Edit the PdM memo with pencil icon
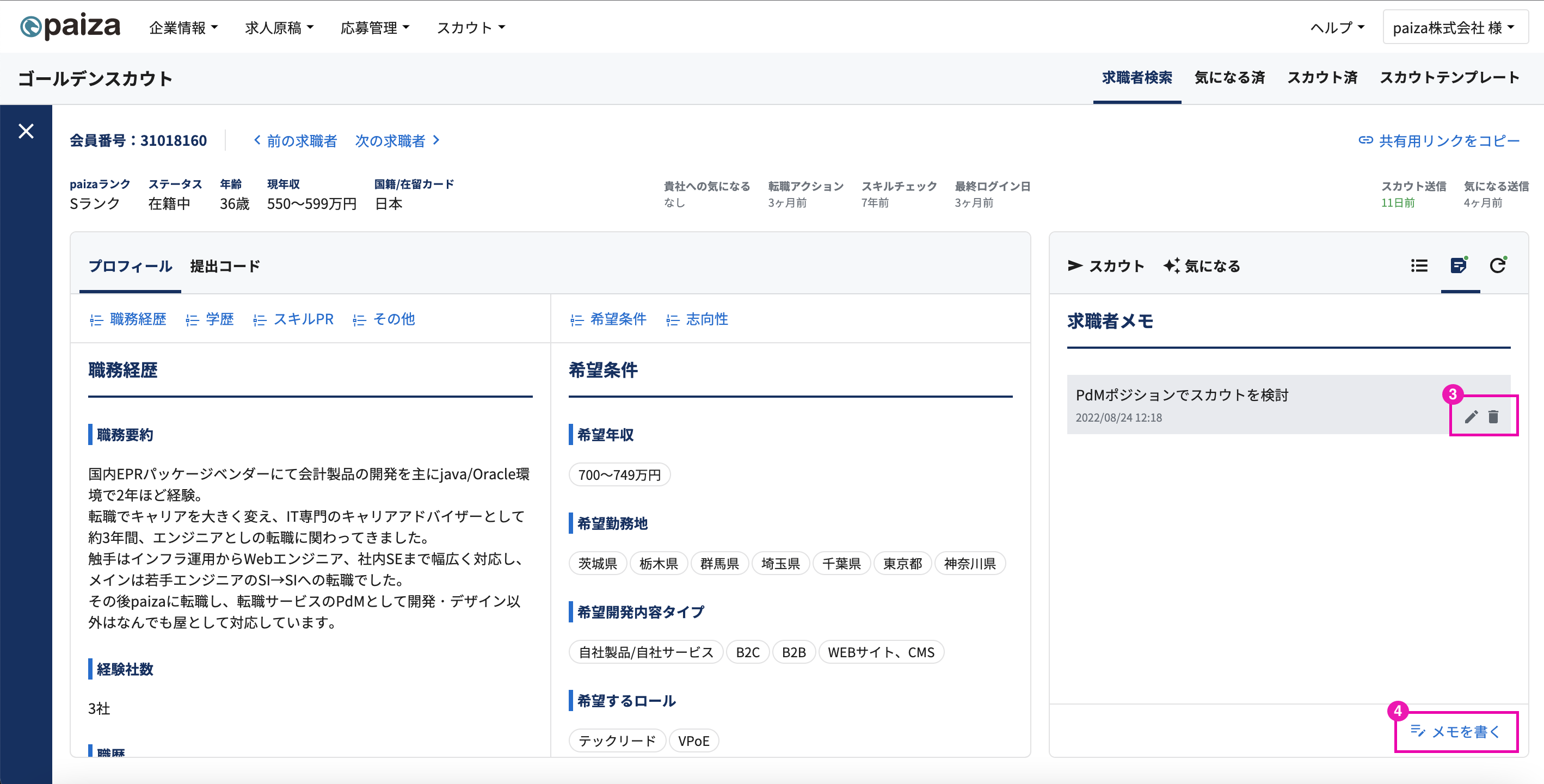 tap(1472, 417)
